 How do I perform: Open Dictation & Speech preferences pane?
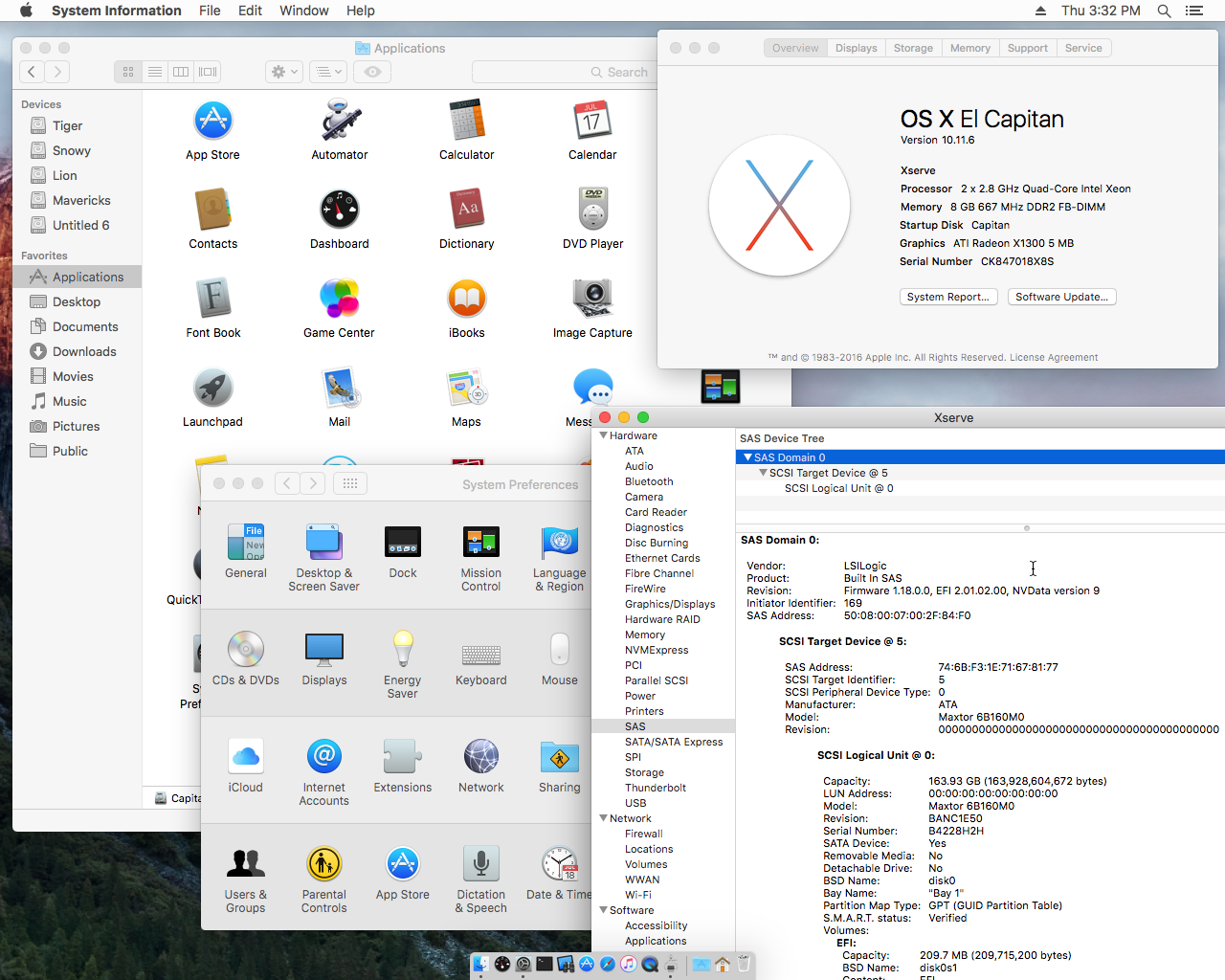(x=481, y=863)
